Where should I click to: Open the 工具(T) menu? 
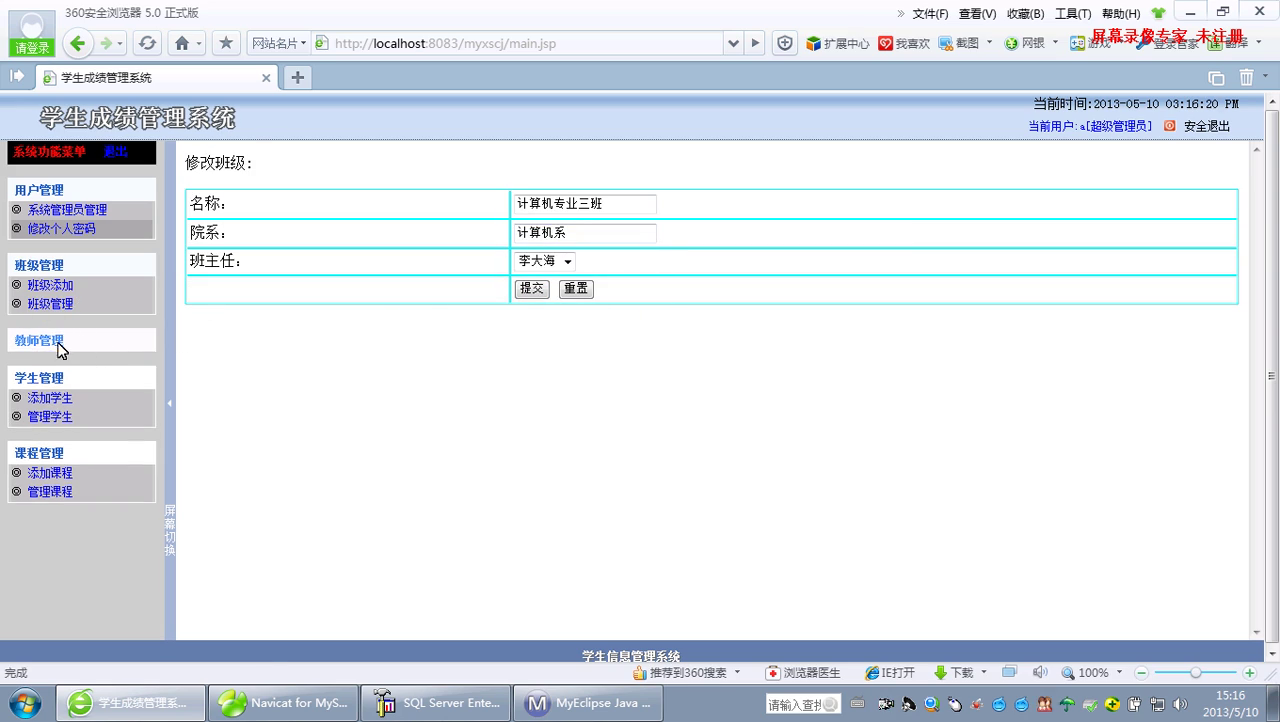1073,13
